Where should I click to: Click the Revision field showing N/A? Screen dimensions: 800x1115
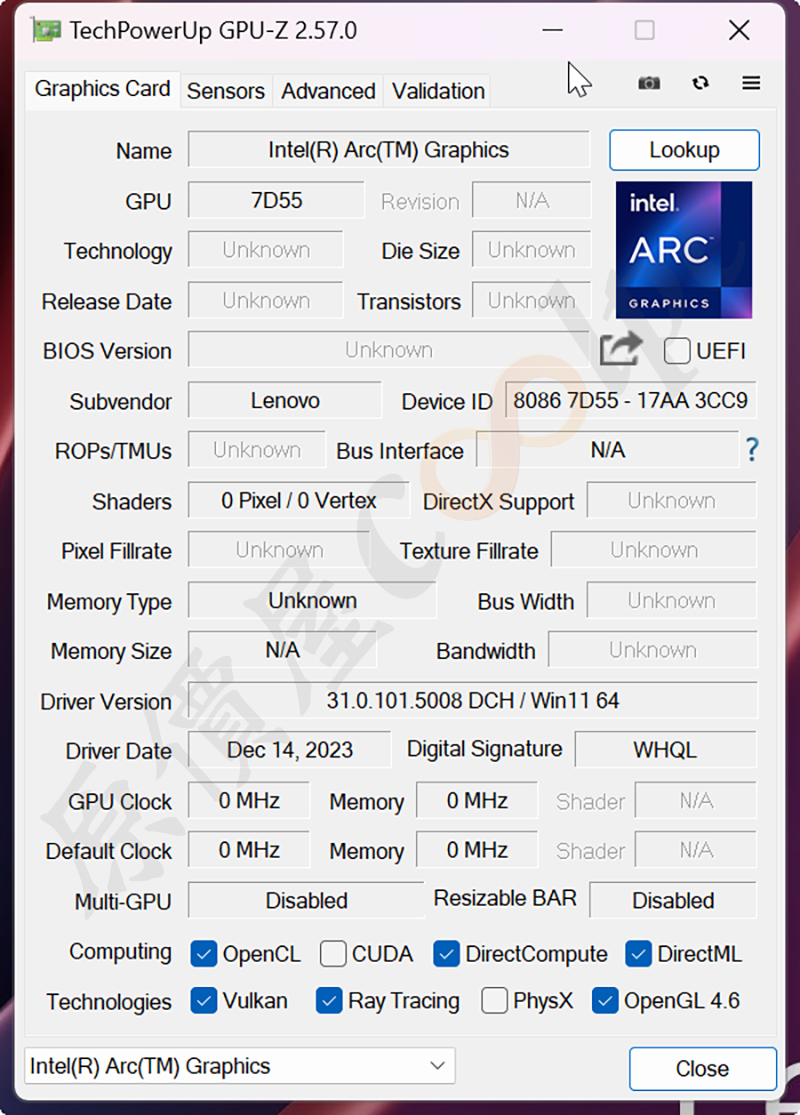point(531,201)
